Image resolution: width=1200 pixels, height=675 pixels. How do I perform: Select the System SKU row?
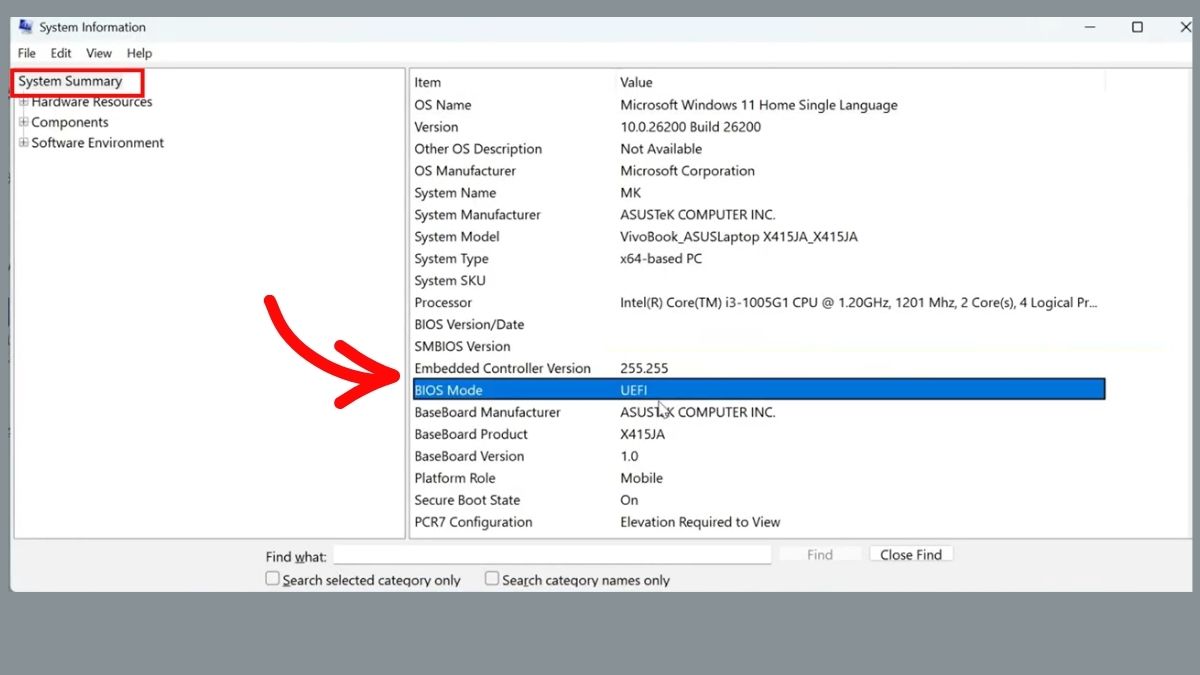tap(759, 281)
